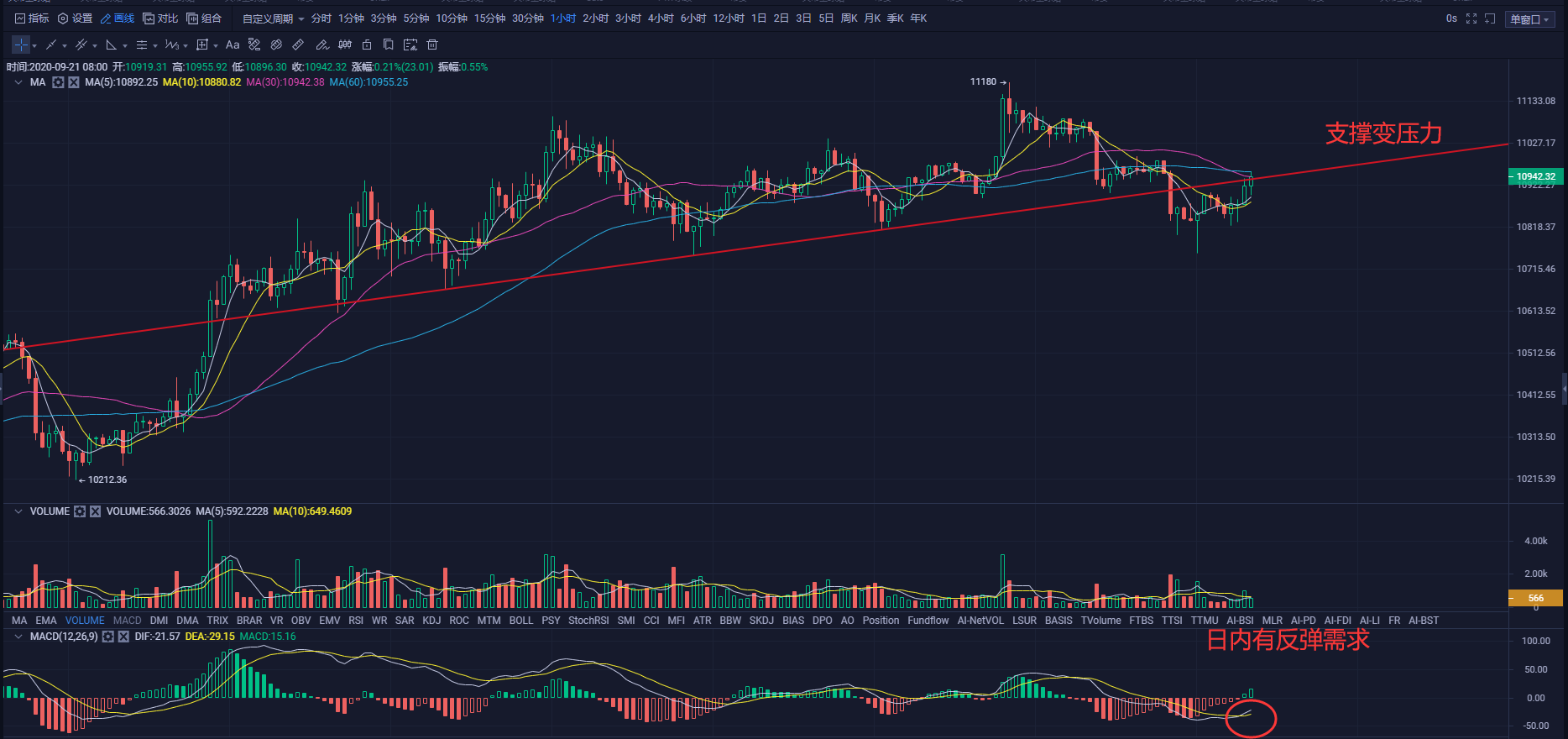Expand trend line tool options arrow
This screenshot has width=1568, height=739.
coord(65,46)
